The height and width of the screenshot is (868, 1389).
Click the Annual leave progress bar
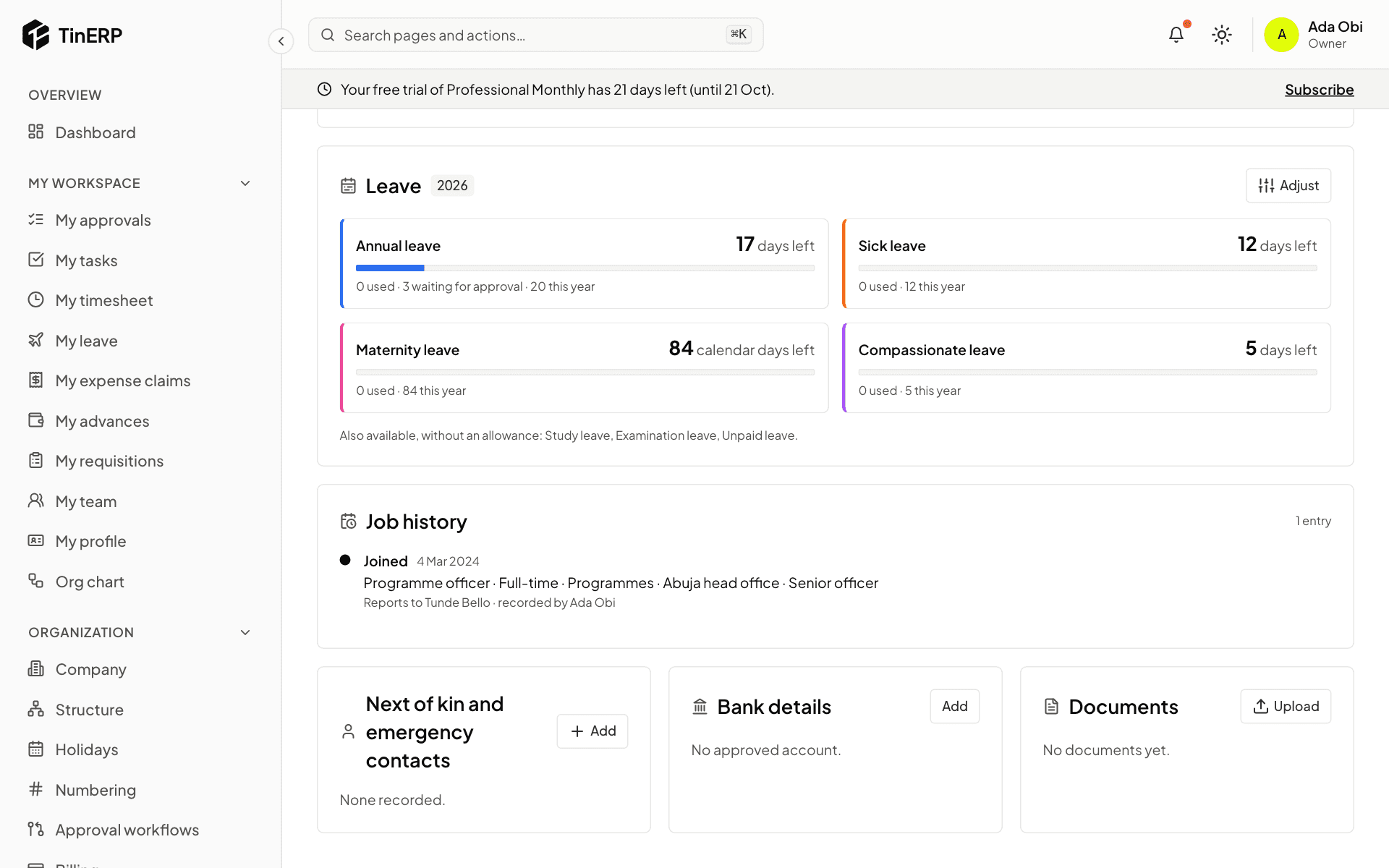coord(585,268)
